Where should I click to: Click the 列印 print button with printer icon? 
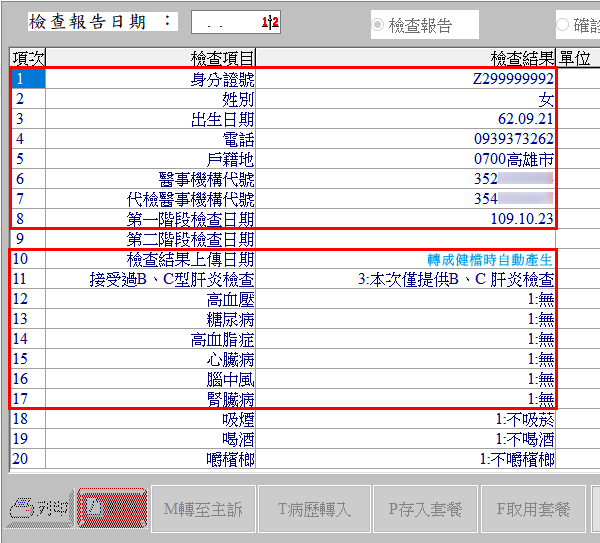click(39, 510)
